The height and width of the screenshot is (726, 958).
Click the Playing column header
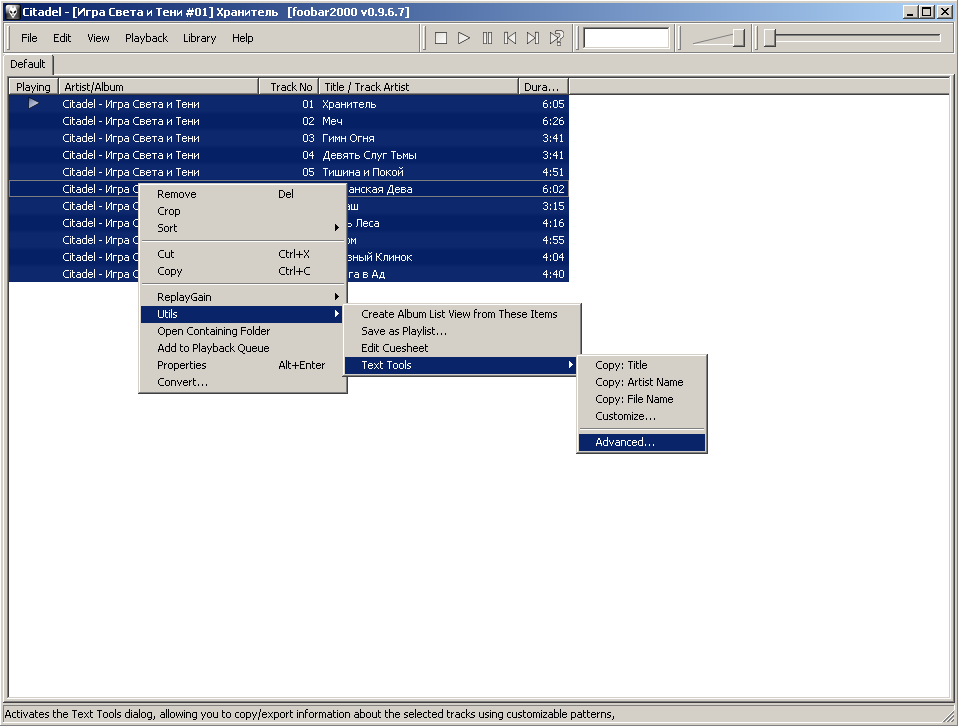pos(34,87)
